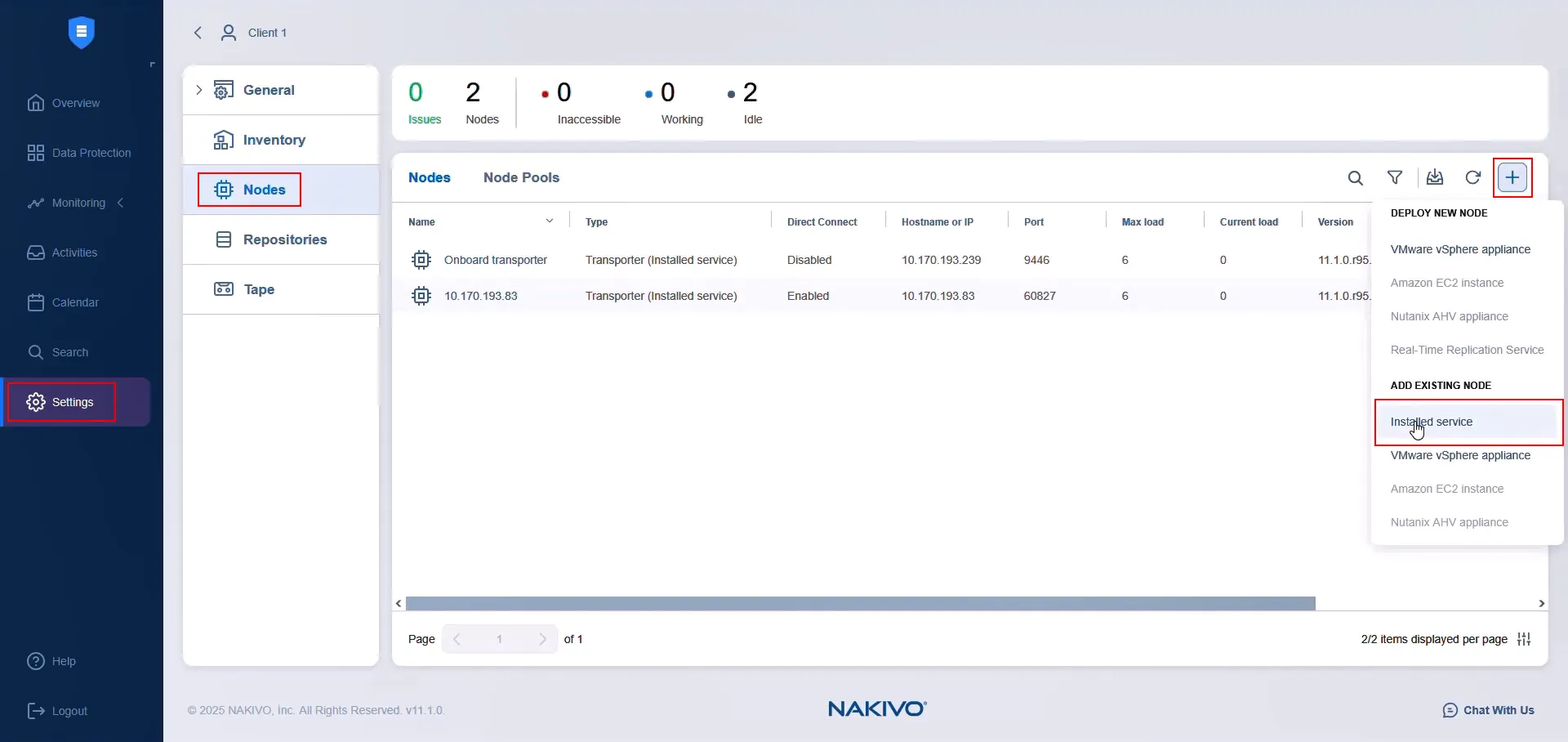Go to previous page arrow

[457, 639]
